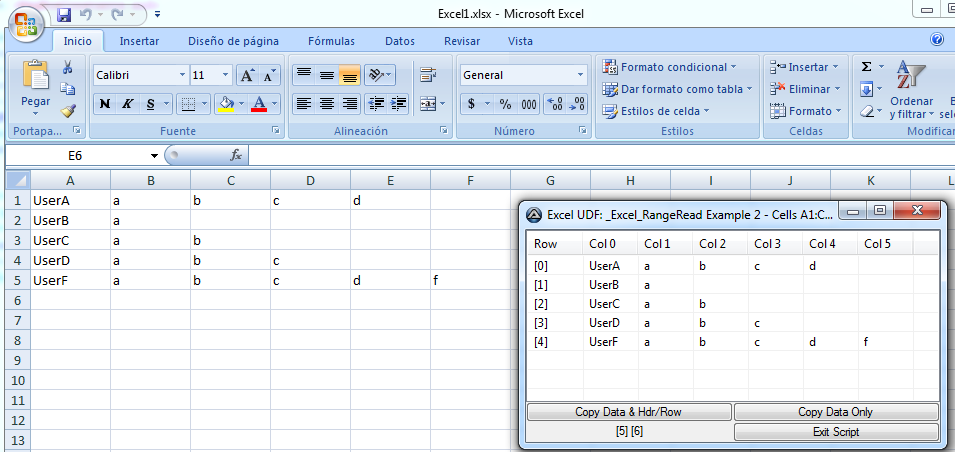
Task: Click Copy Data Only button
Action: pos(836,412)
